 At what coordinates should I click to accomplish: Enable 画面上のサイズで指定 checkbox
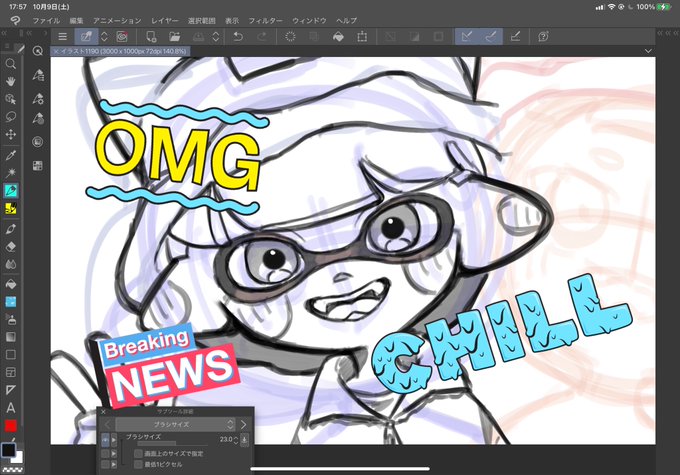[138, 454]
